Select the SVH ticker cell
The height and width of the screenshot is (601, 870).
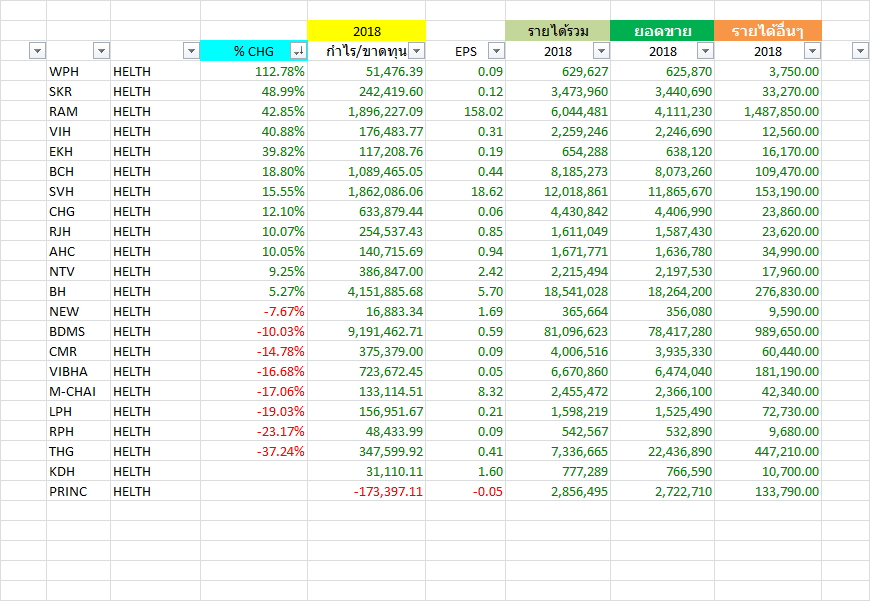pos(78,191)
